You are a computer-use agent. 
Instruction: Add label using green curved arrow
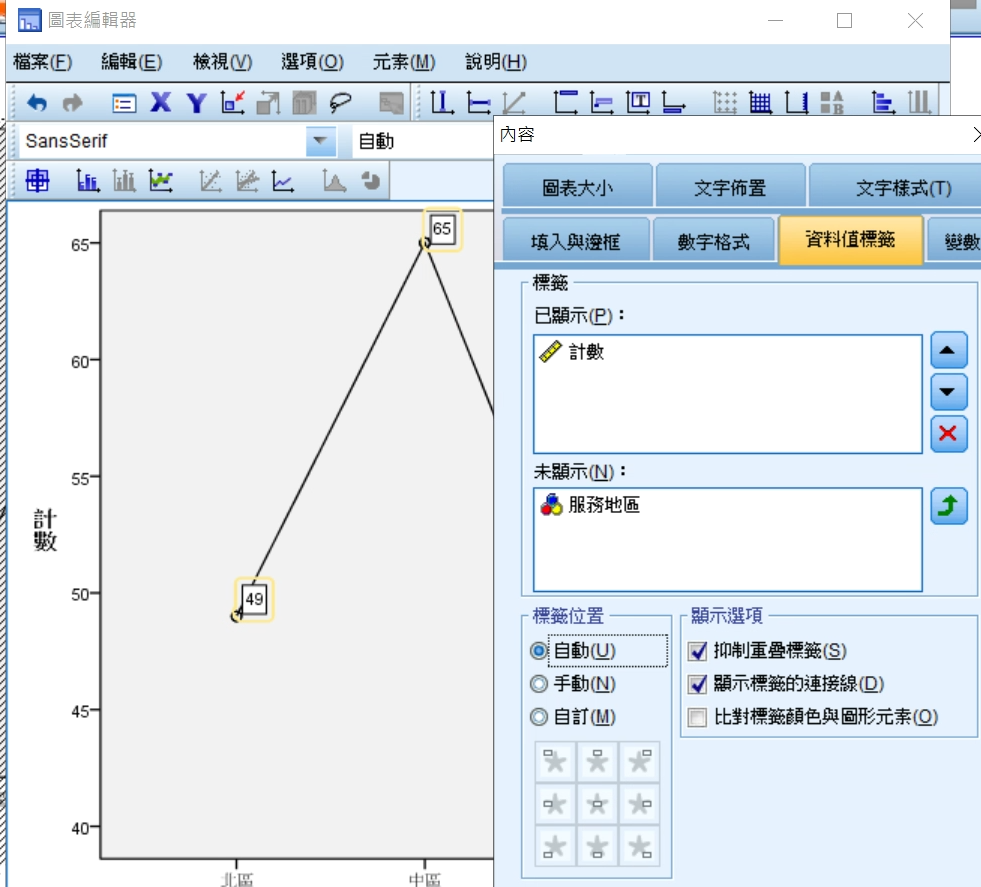coord(948,507)
